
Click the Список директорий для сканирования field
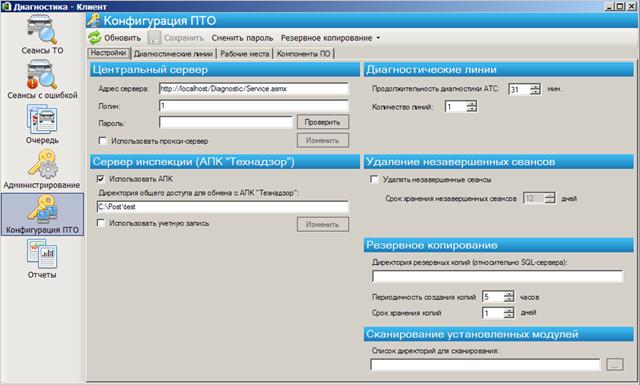tap(485, 365)
